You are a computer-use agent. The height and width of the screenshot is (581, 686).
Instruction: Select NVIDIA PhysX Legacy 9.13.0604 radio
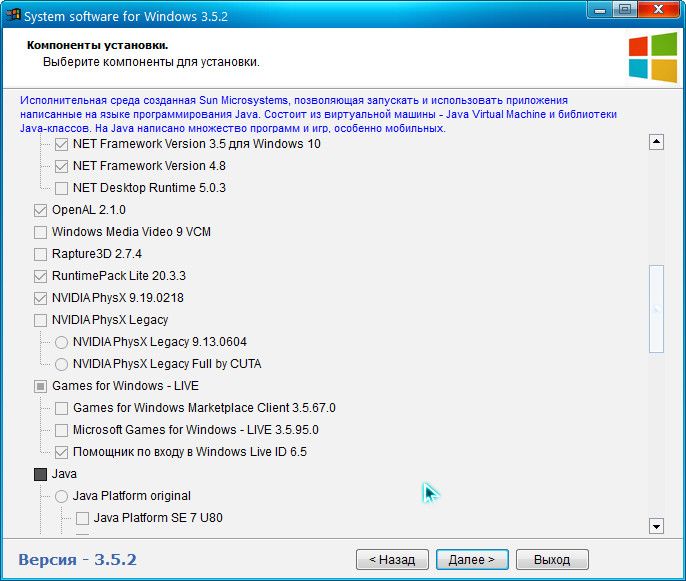click(61, 342)
